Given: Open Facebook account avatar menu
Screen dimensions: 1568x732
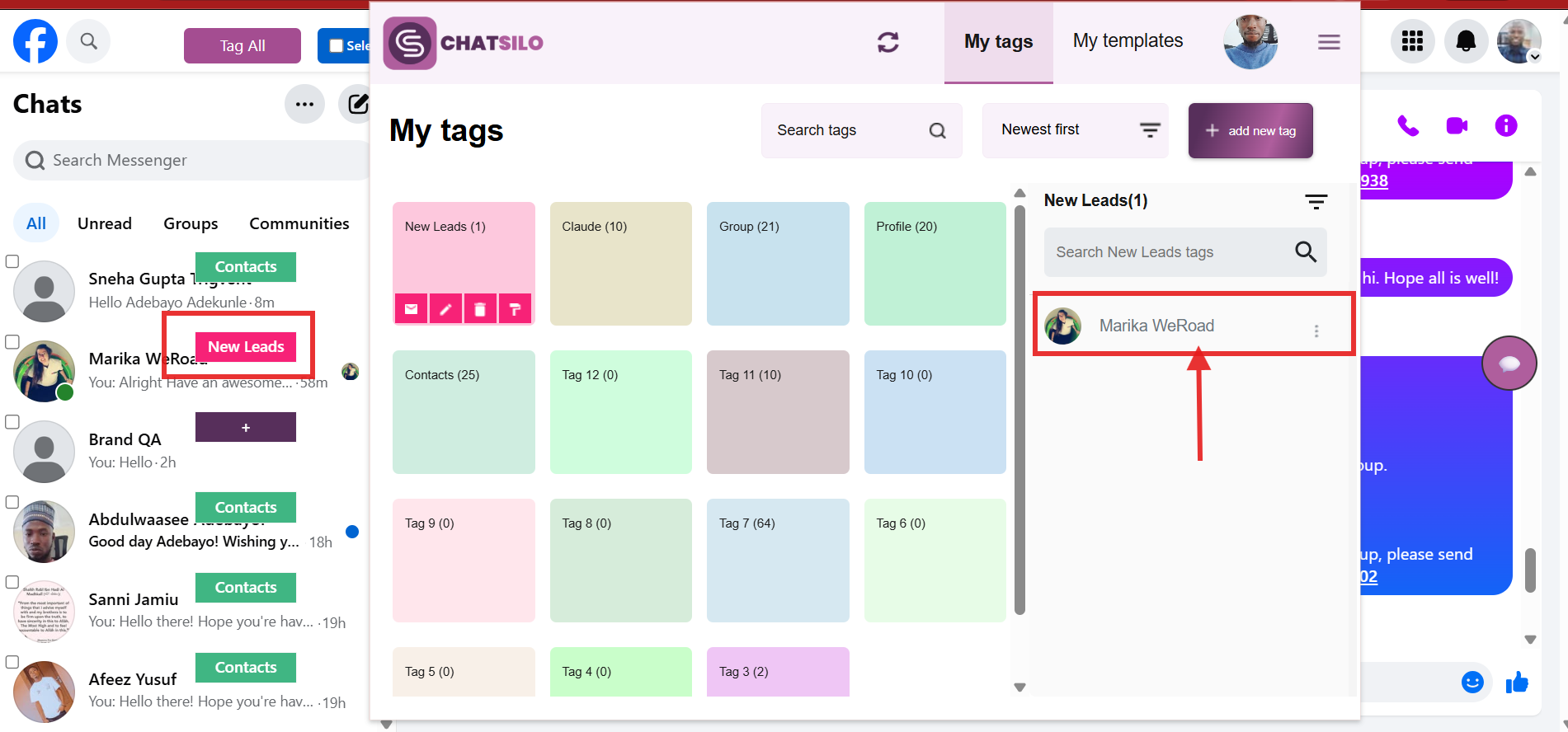Looking at the screenshot, I should pyautogui.click(x=1519, y=41).
